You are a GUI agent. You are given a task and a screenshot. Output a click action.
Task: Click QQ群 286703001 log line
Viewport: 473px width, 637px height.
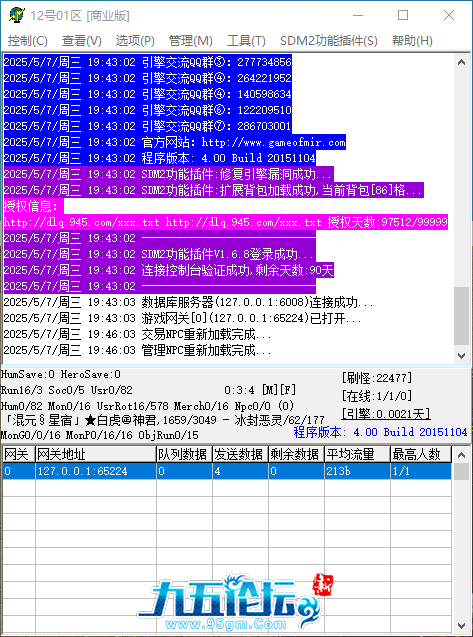(148, 126)
